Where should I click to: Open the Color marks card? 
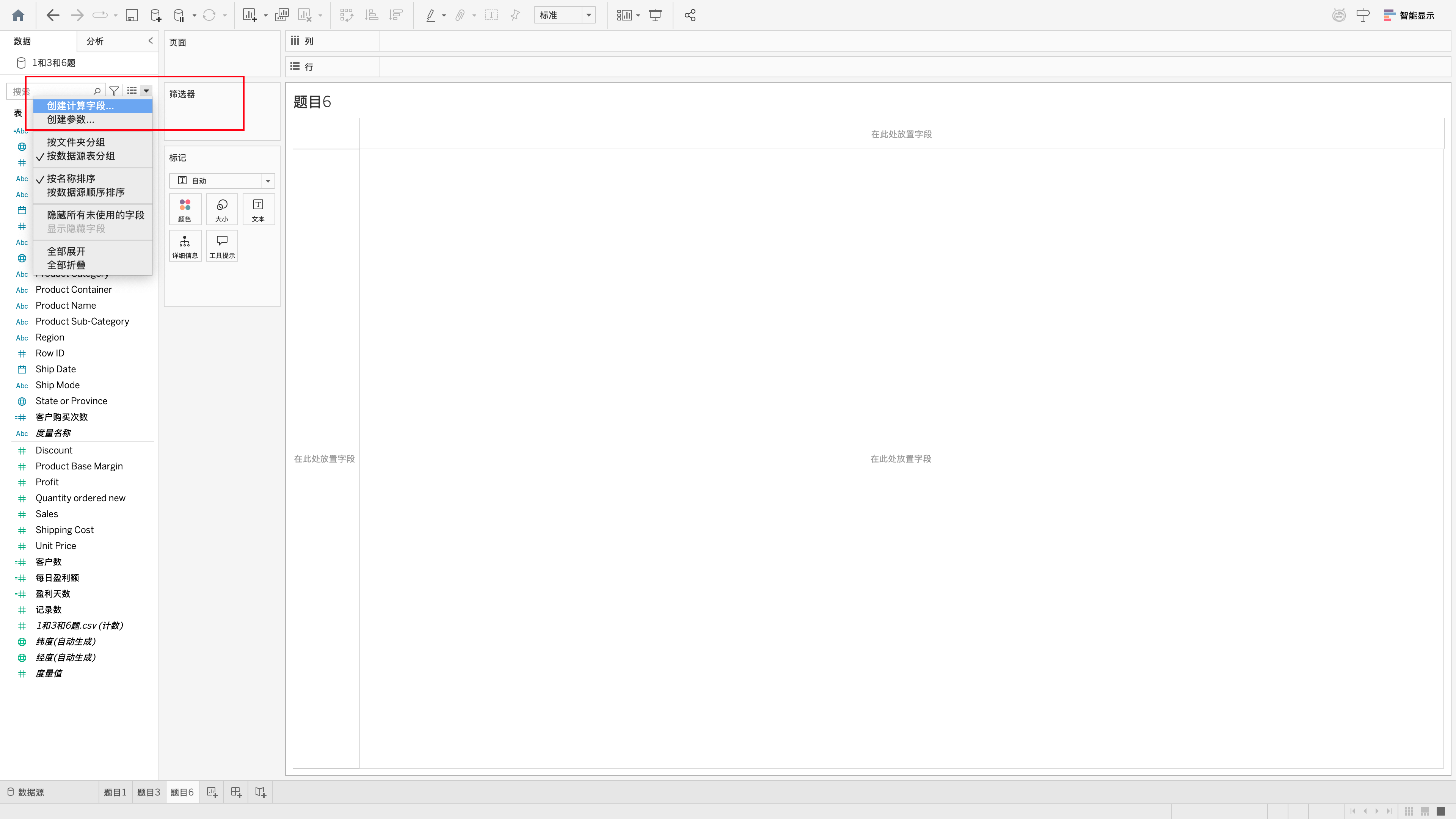pyautogui.click(x=185, y=210)
